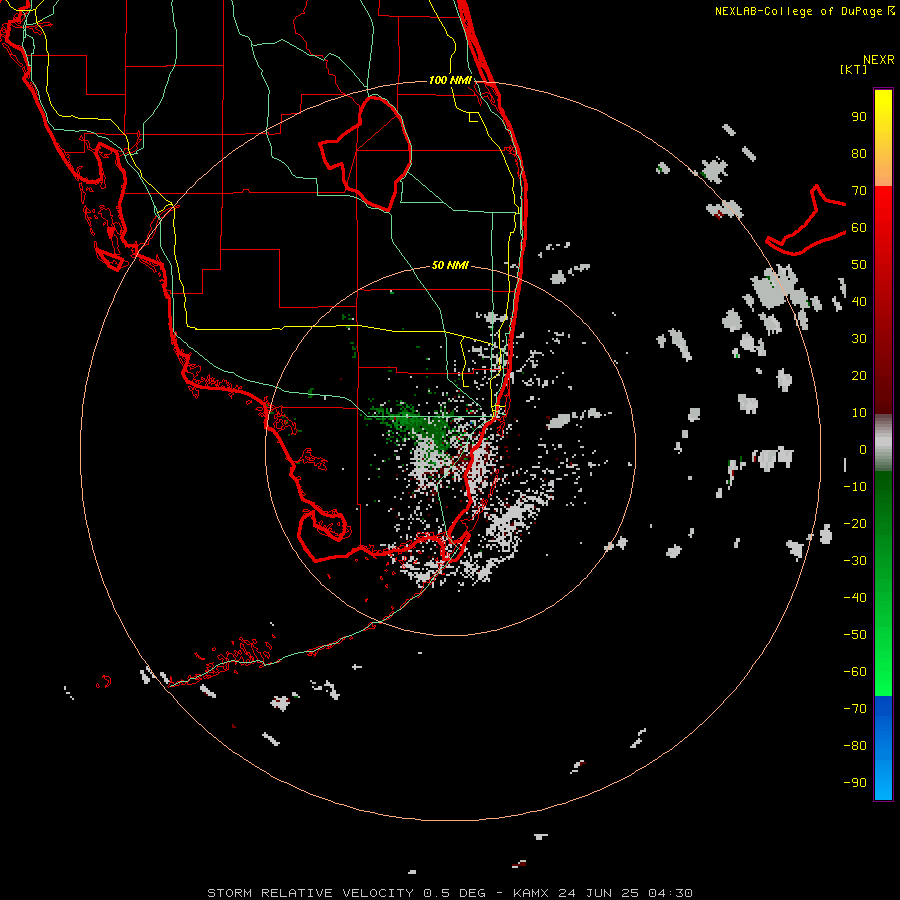Click the STORM RELATIVE VELOCITY caption at bottom
The image size is (900, 900).
[449, 893]
